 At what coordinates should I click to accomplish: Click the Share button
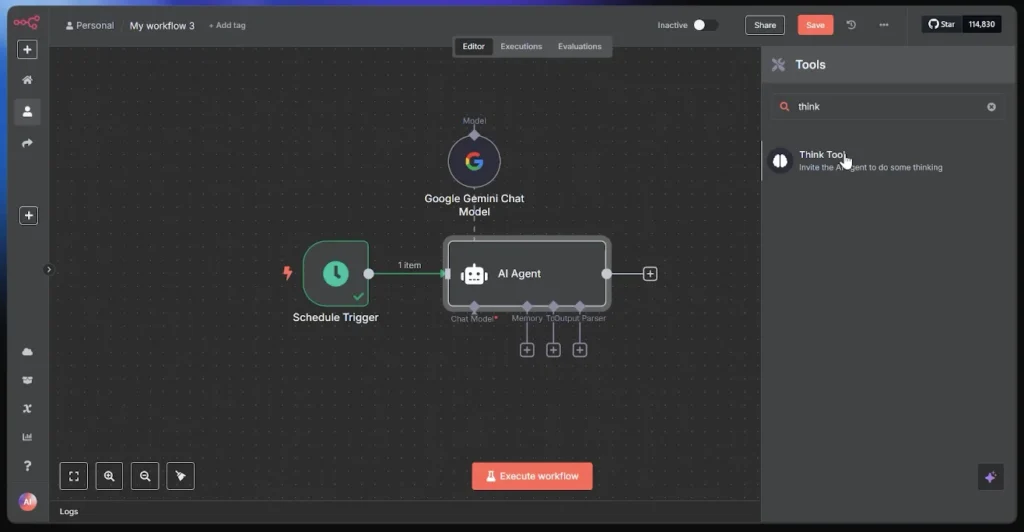[765, 25]
